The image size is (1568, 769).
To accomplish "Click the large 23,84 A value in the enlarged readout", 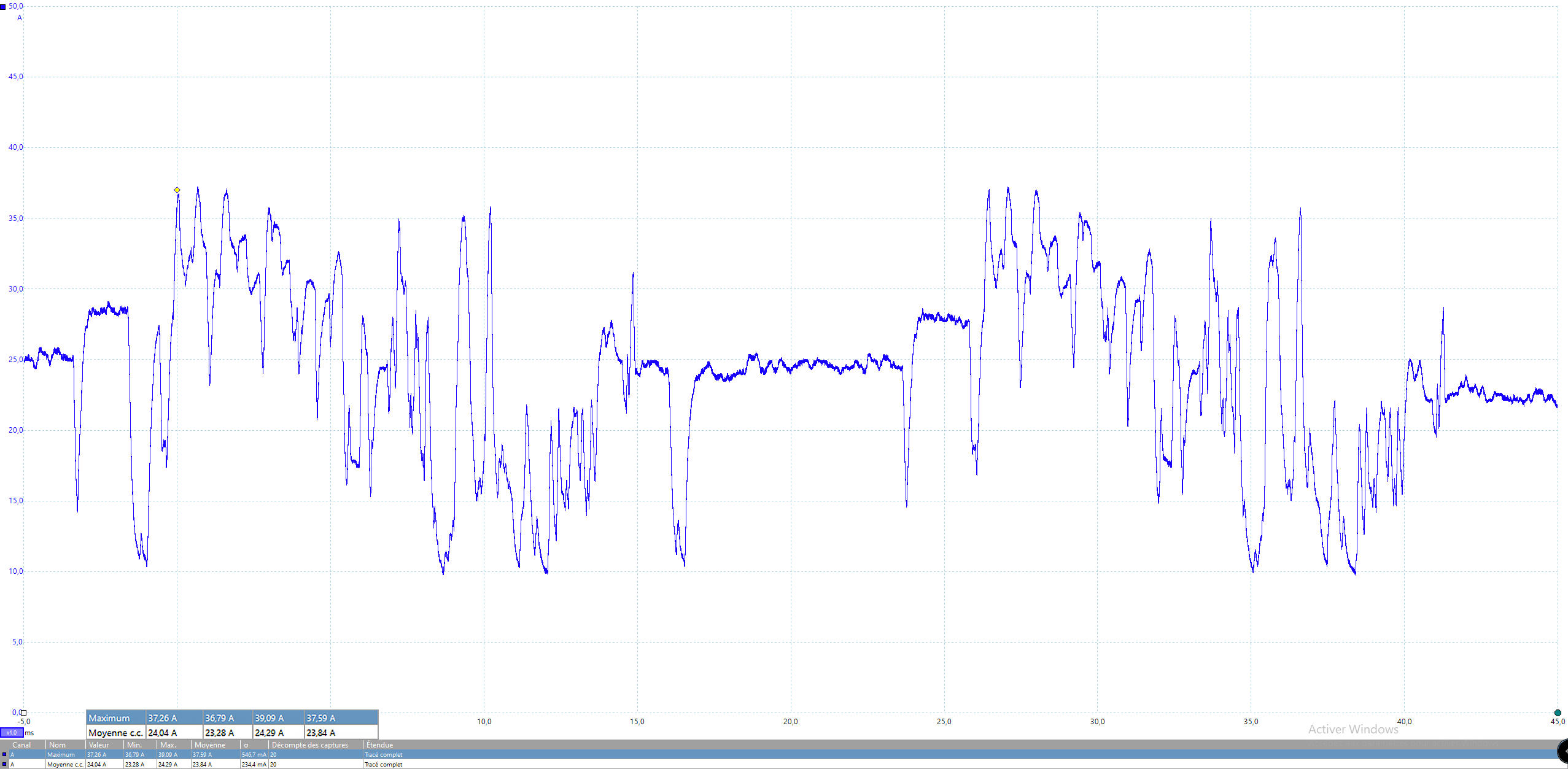I will pos(321,733).
